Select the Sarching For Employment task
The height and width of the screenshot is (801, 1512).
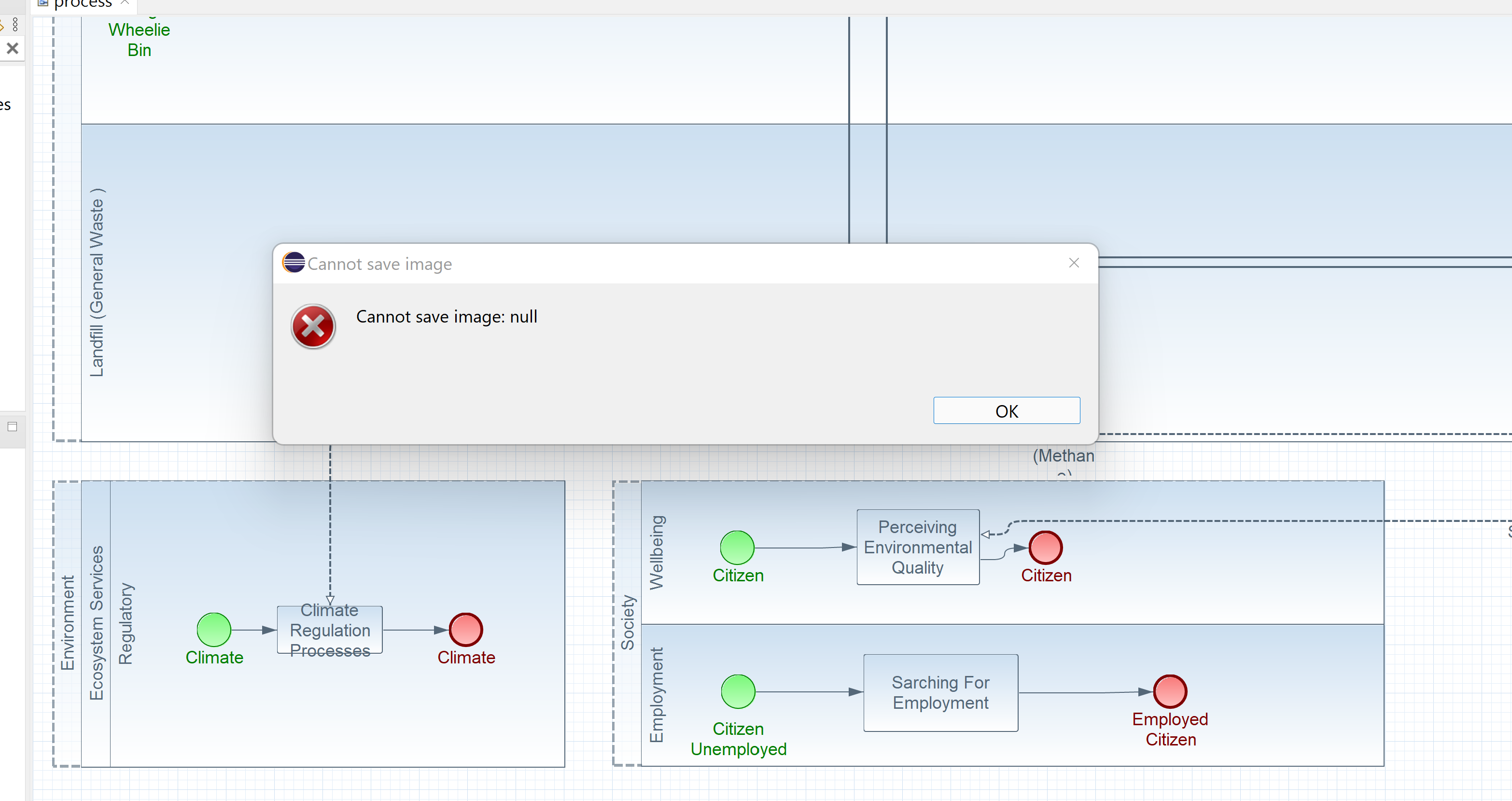pos(940,692)
